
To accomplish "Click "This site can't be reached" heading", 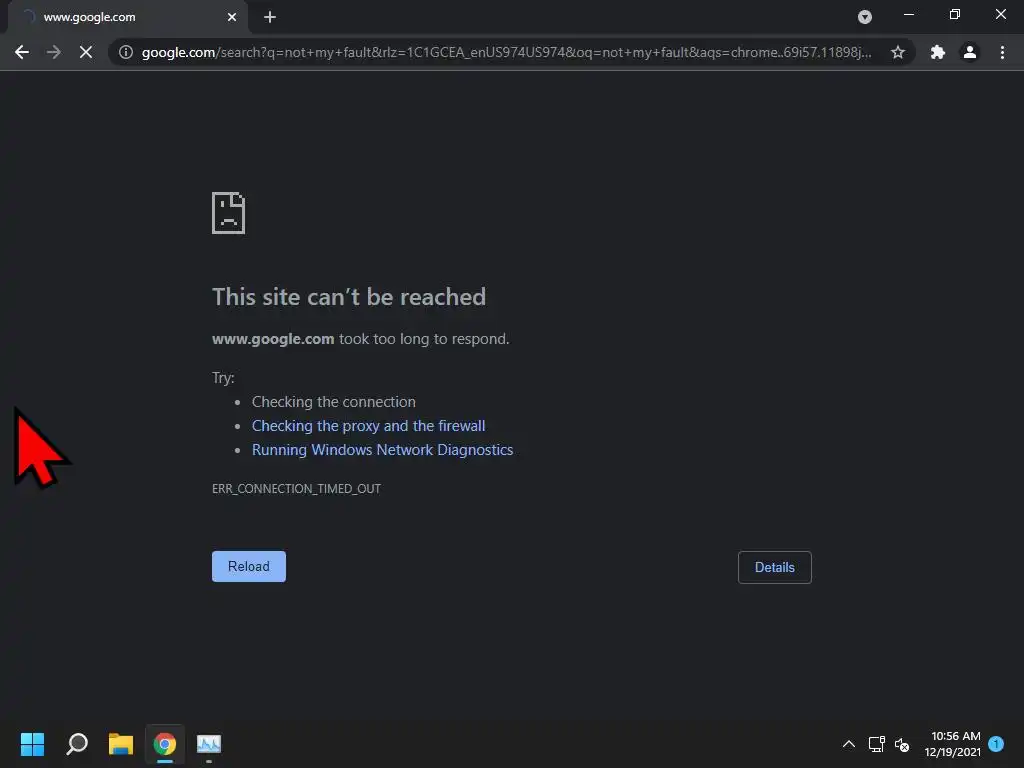I will [x=349, y=297].
